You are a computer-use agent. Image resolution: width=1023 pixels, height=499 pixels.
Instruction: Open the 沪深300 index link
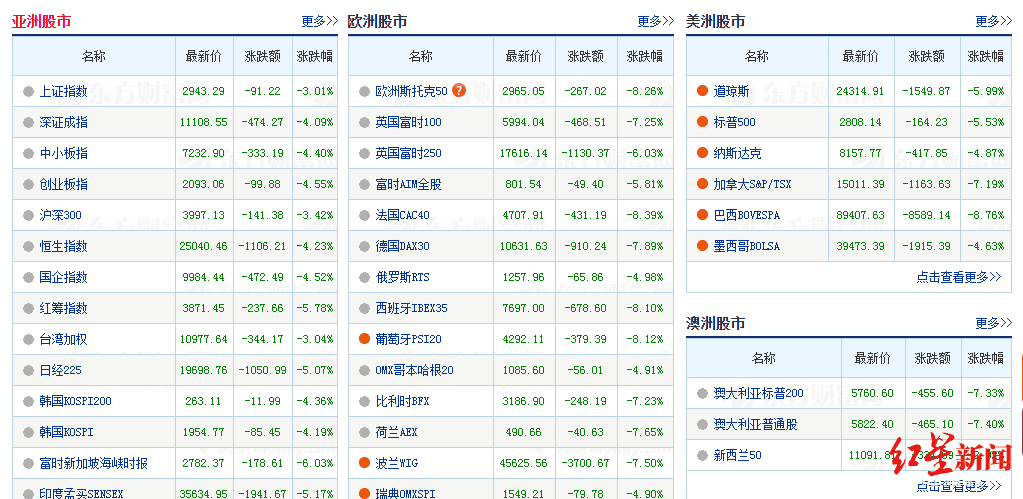pyautogui.click(x=61, y=215)
